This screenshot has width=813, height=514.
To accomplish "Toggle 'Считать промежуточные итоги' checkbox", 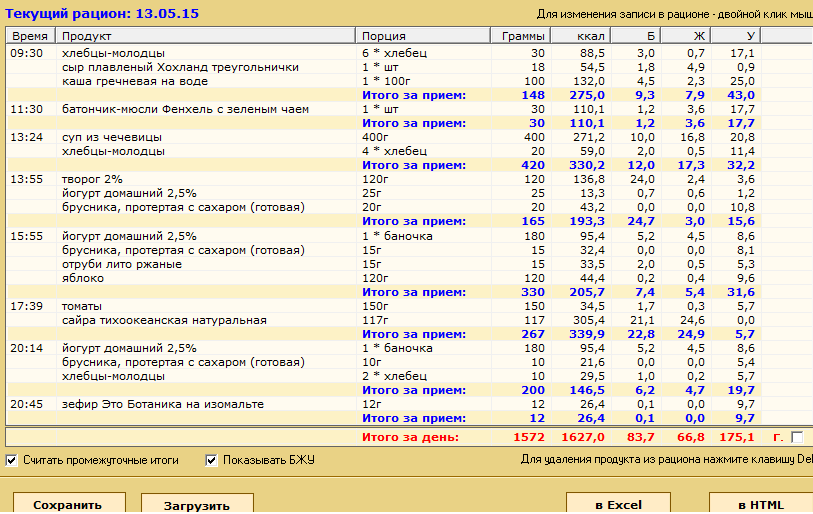I will coord(11,460).
